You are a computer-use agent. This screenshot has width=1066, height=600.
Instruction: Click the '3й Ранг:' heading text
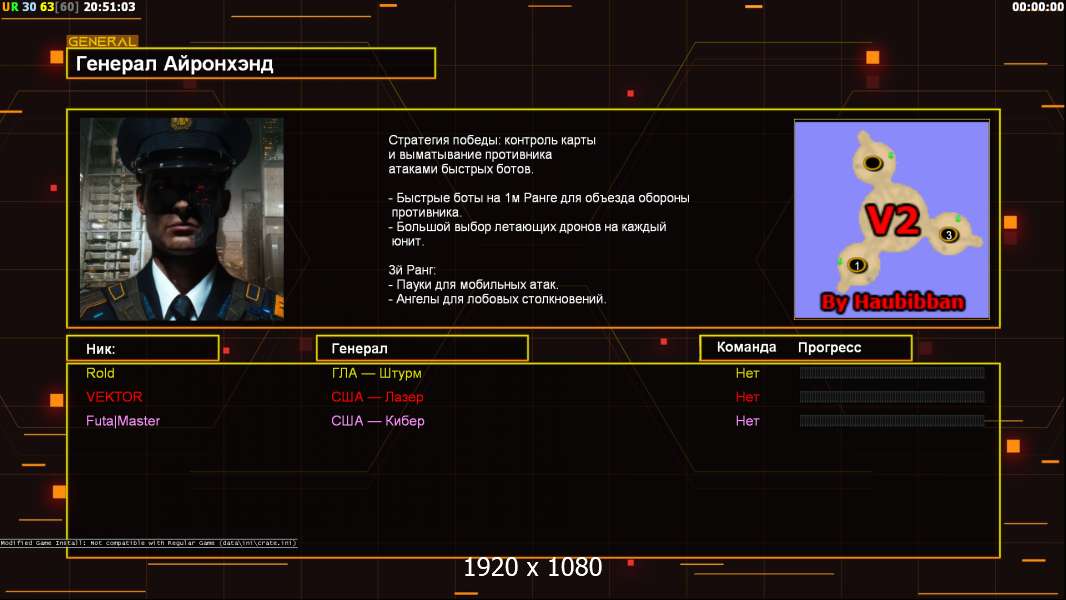[412, 270]
